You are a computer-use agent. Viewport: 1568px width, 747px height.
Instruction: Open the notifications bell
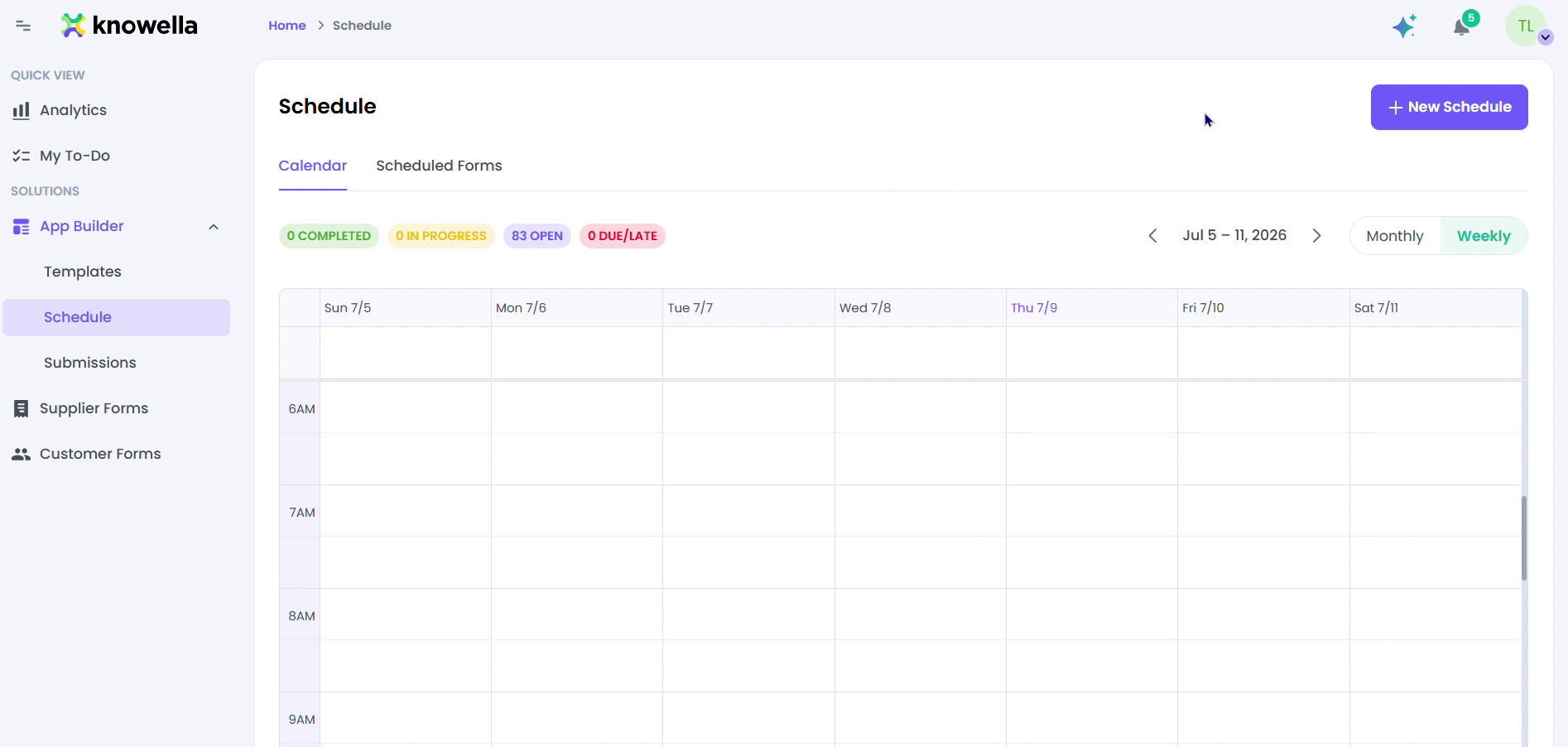(1462, 27)
